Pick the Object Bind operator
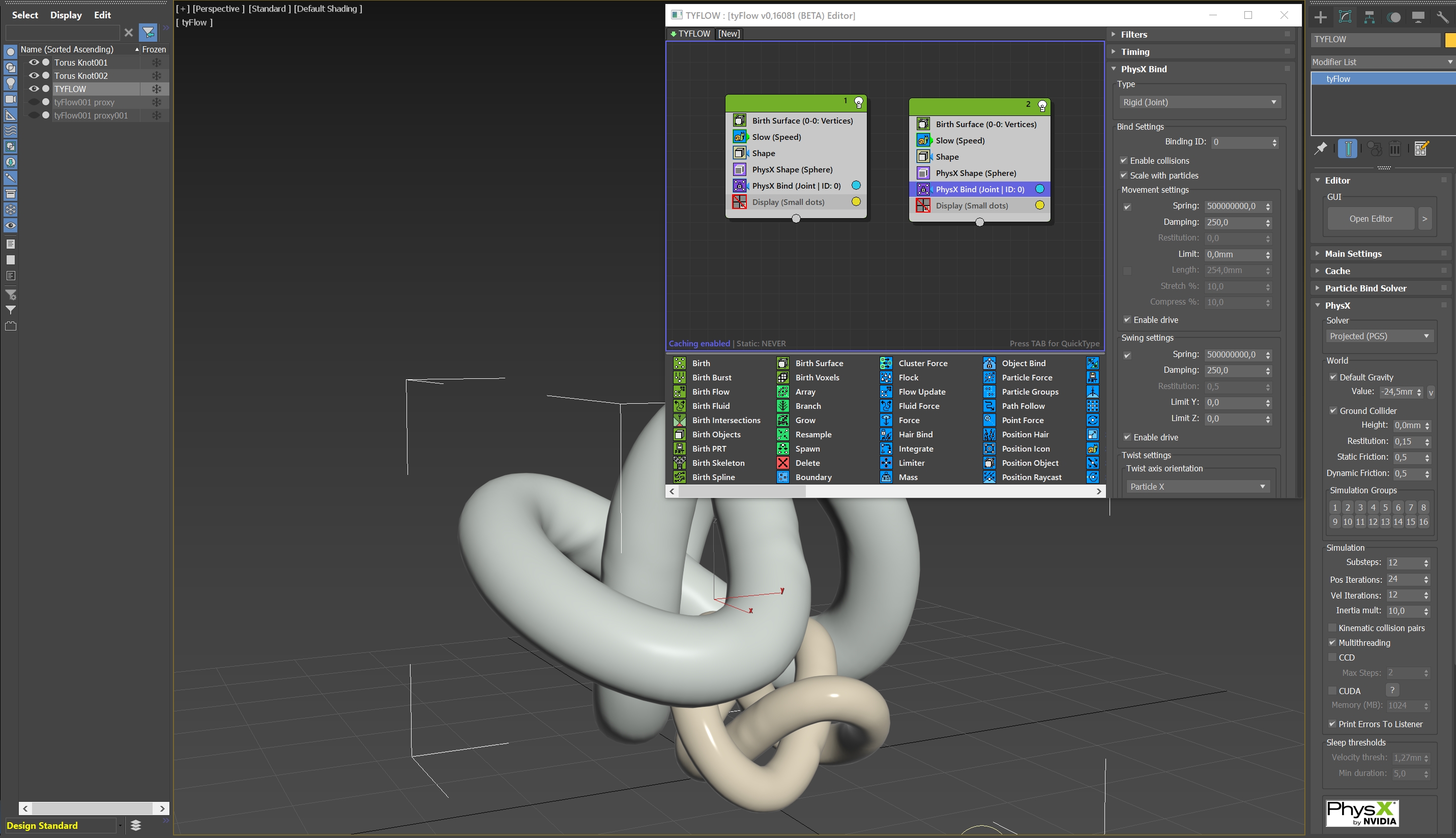Screen dimensions: 1456x838 1023,363
